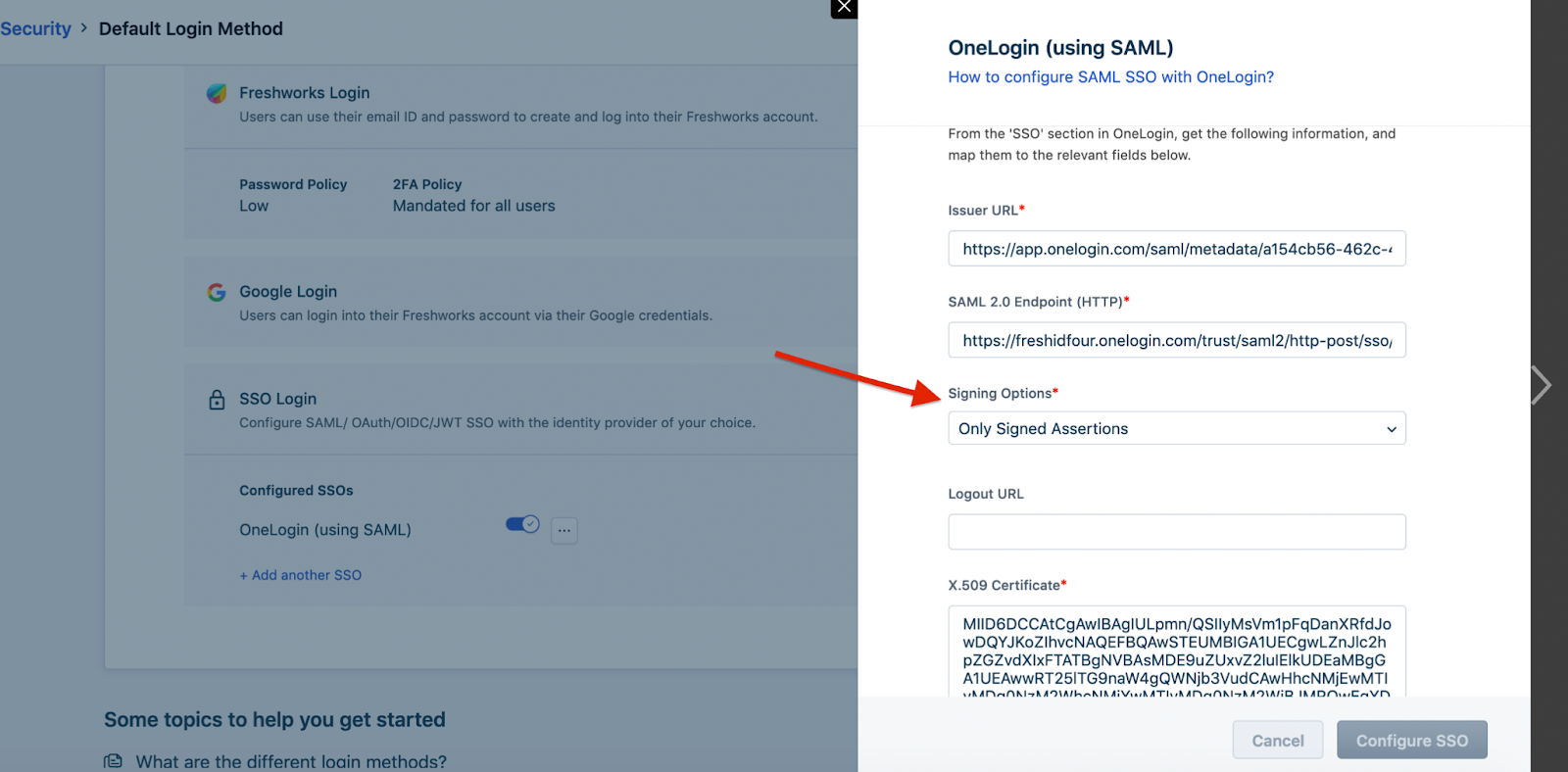Click the Freshworks Login heading
The height and width of the screenshot is (772, 1568).
(x=305, y=93)
